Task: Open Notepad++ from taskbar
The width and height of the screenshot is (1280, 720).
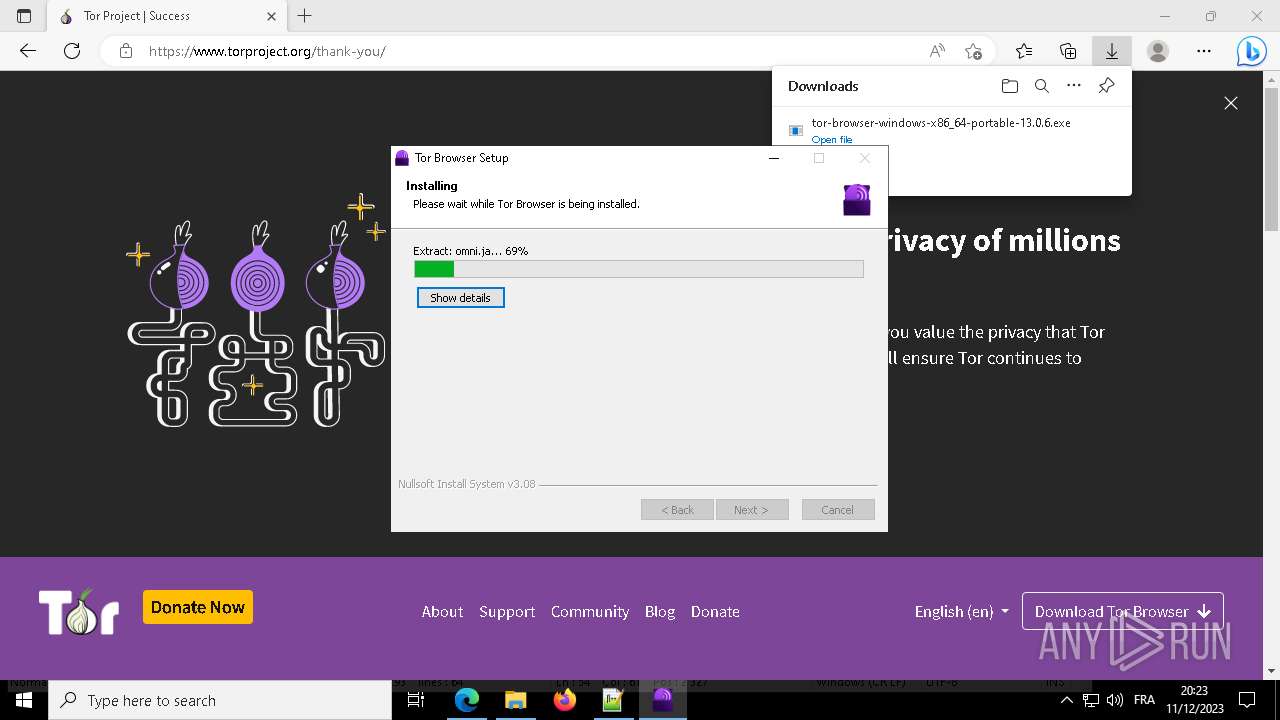Action: pos(613,700)
